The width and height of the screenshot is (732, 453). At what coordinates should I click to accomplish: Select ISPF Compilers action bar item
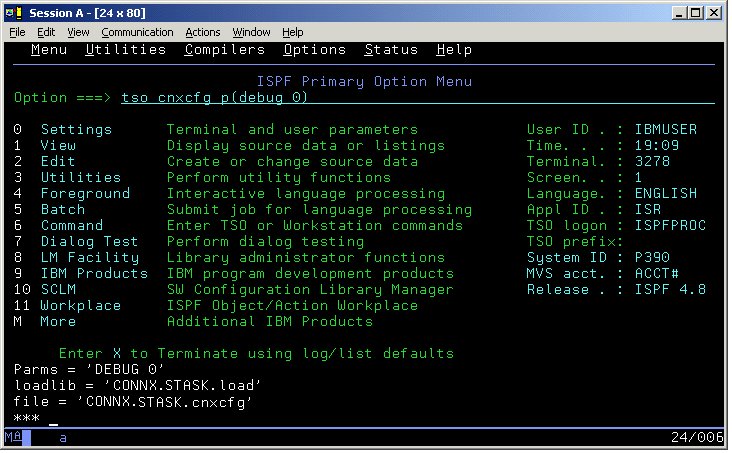225,50
